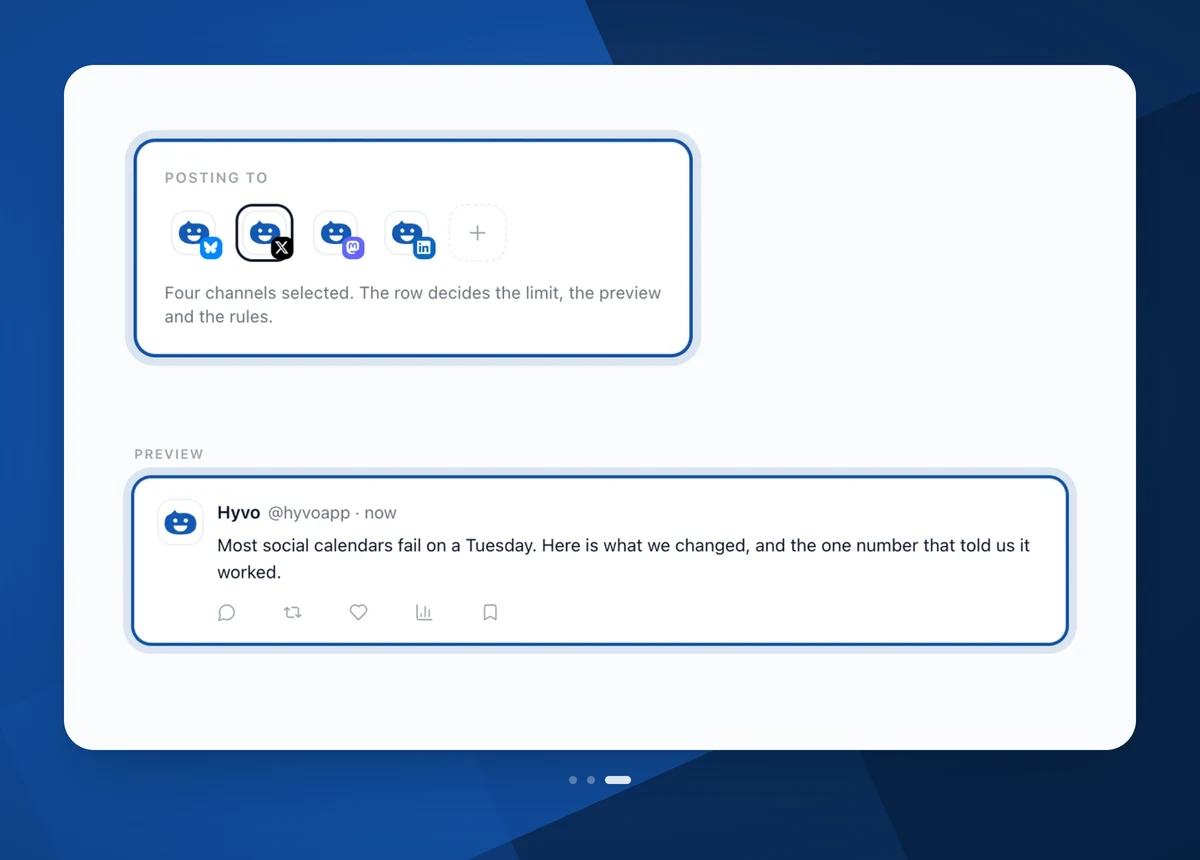
Task: Click the 'PREVIEW' label
Action: coord(169,454)
